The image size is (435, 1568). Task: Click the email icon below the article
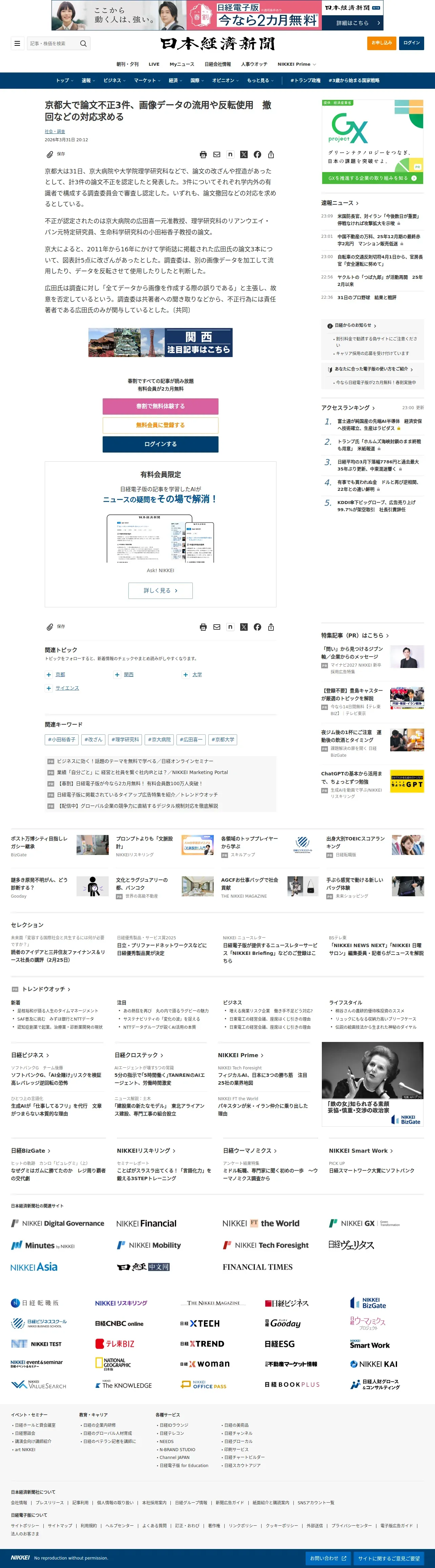(x=216, y=627)
